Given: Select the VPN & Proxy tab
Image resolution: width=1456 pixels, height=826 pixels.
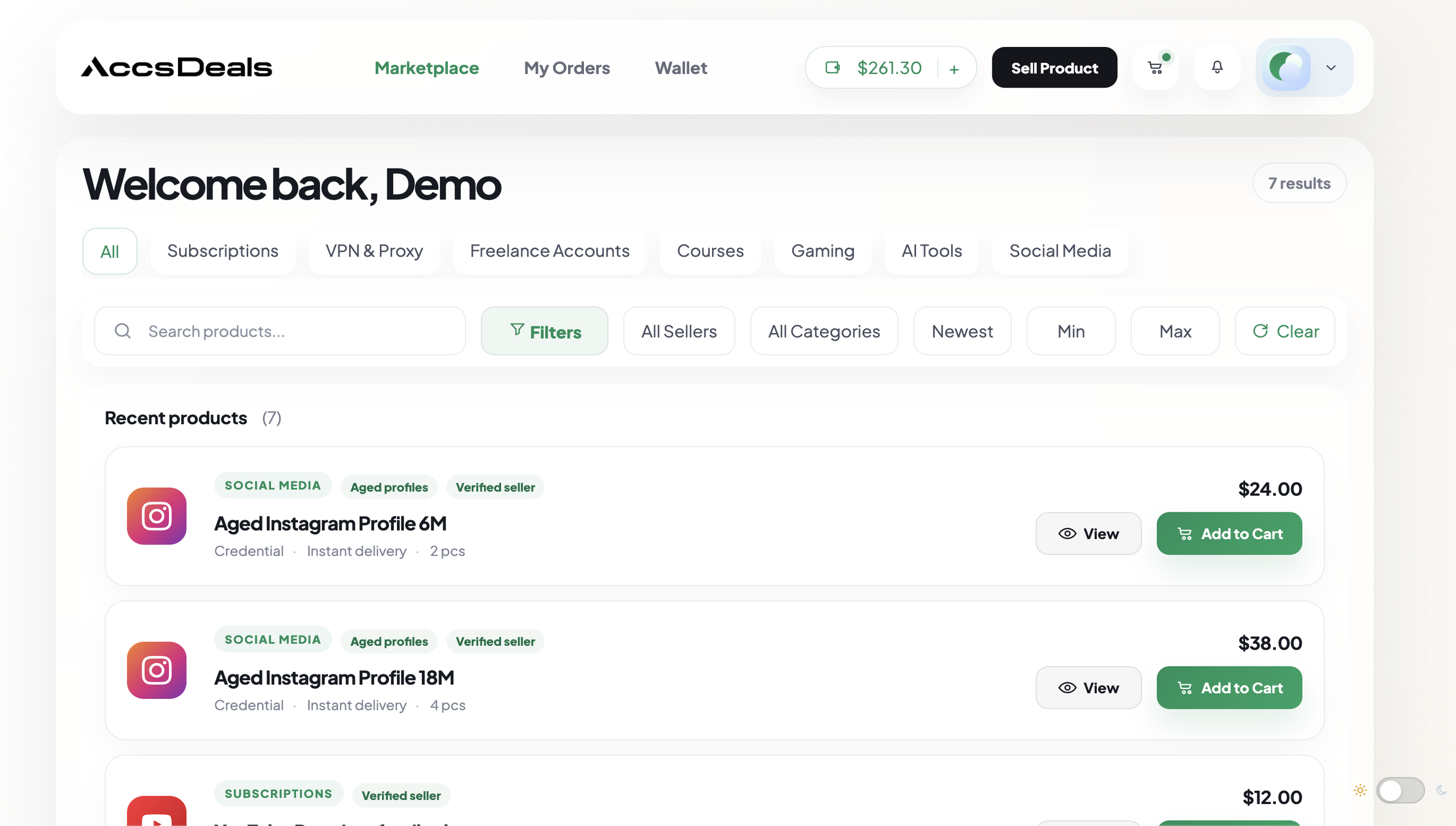Looking at the screenshot, I should pyautogui.click(x=374, y=251).
